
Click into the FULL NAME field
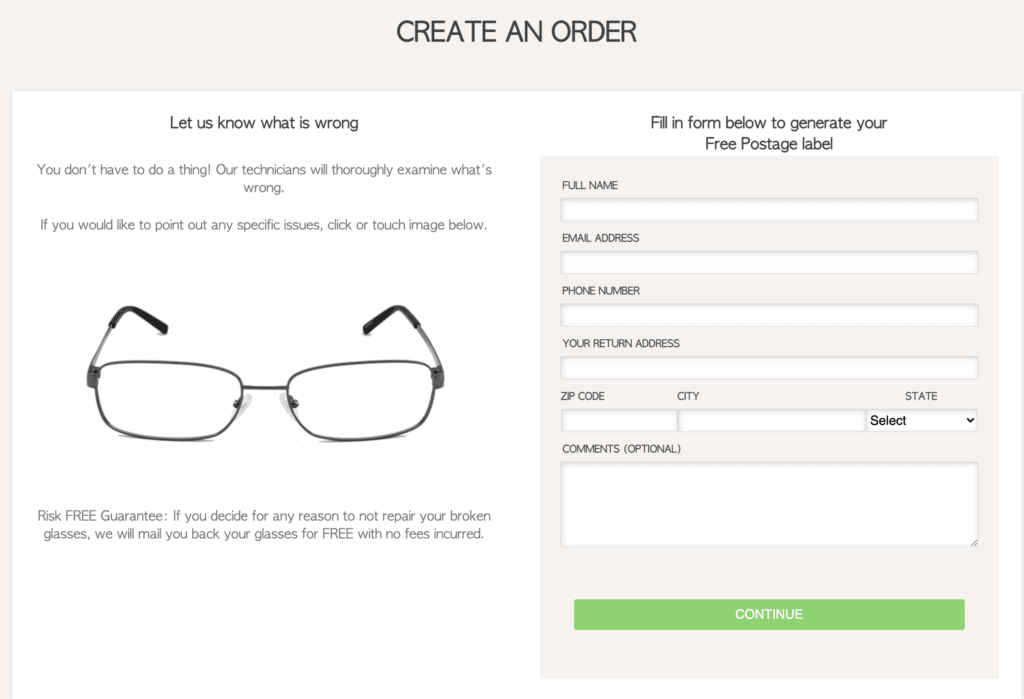coord(768,209)
